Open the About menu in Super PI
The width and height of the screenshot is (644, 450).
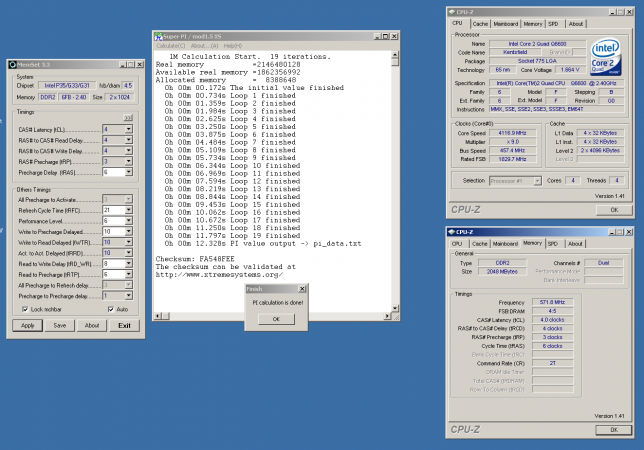pos(204,46)
